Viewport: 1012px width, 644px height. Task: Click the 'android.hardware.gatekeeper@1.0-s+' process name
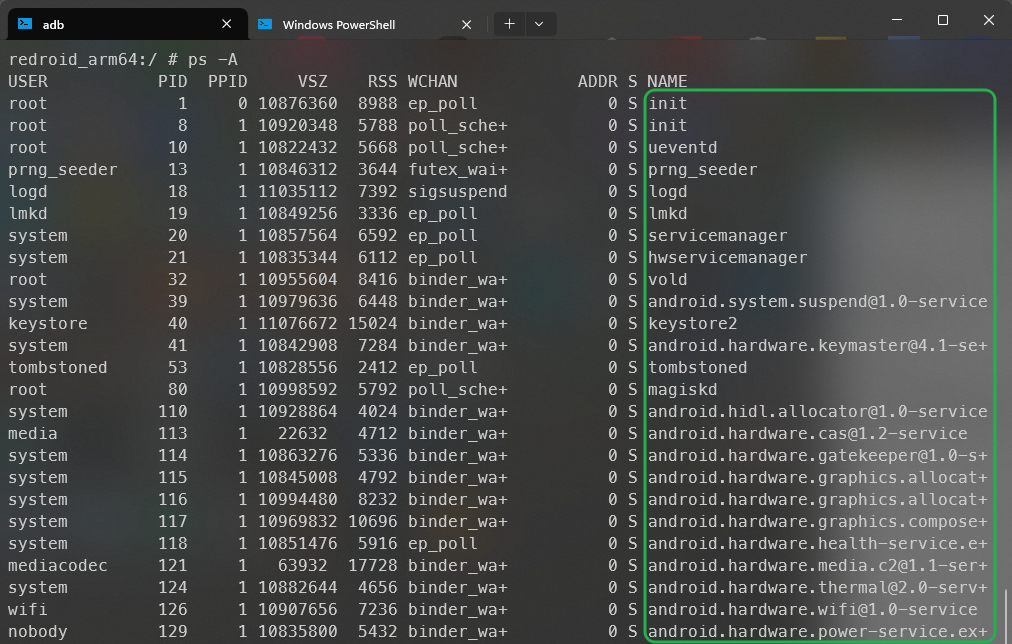[x=817, y=456]
